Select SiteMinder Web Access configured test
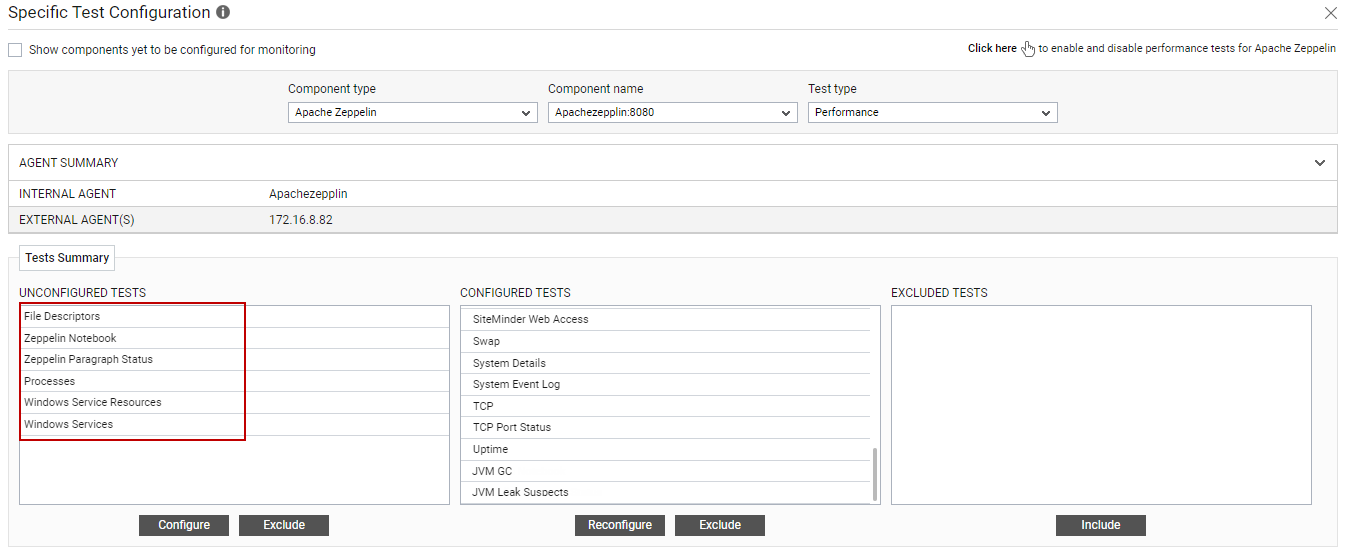This screenshot has width=1346, height=552. pyautogui.click(x=666, y=319)
